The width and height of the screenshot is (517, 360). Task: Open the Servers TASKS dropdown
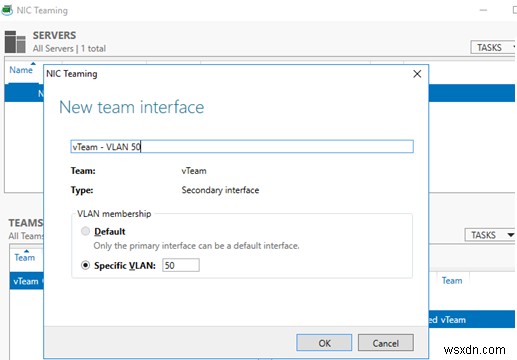pos(493,47)
